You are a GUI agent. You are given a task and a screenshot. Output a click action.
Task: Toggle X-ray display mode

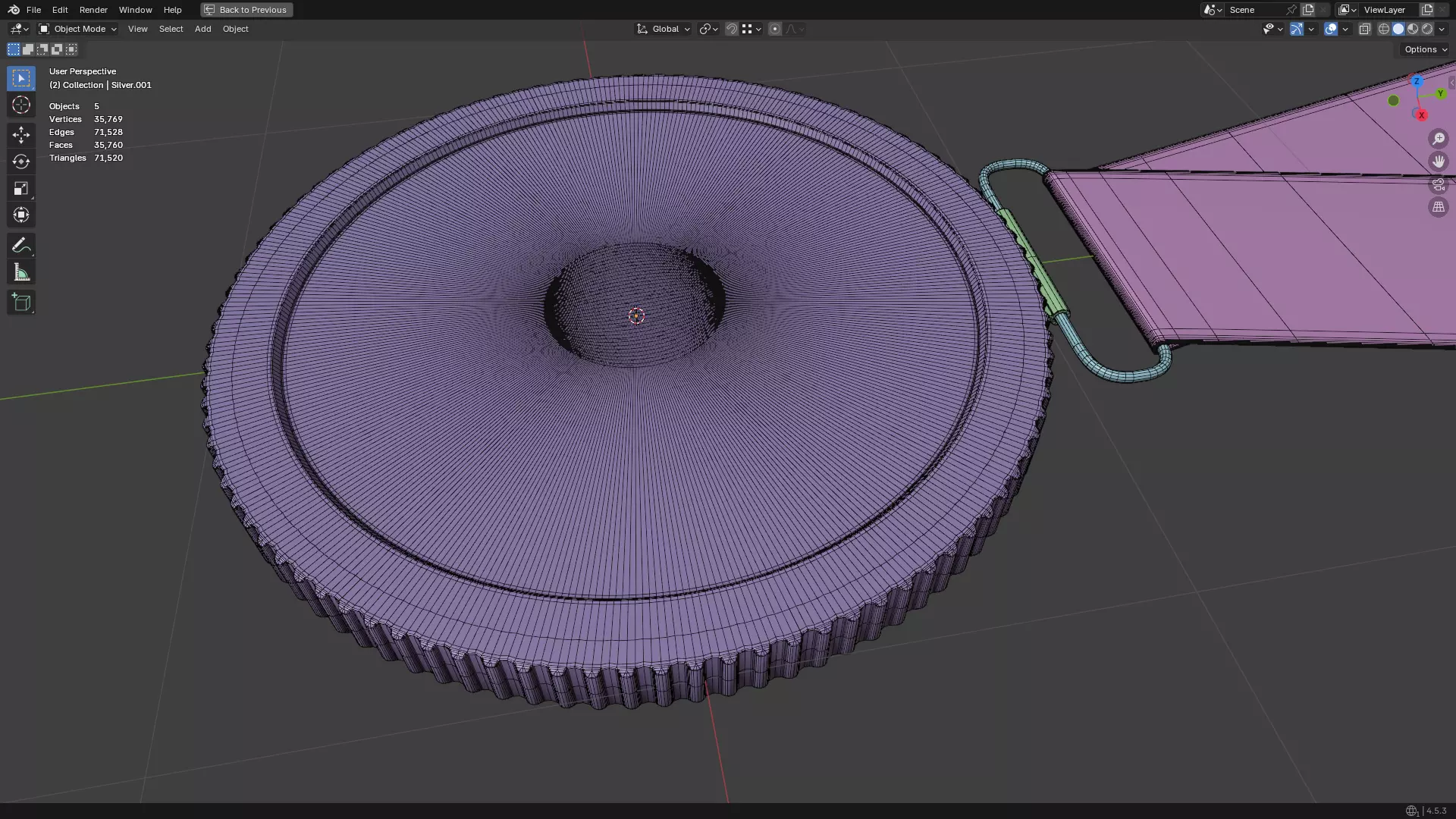(1364, 29)
